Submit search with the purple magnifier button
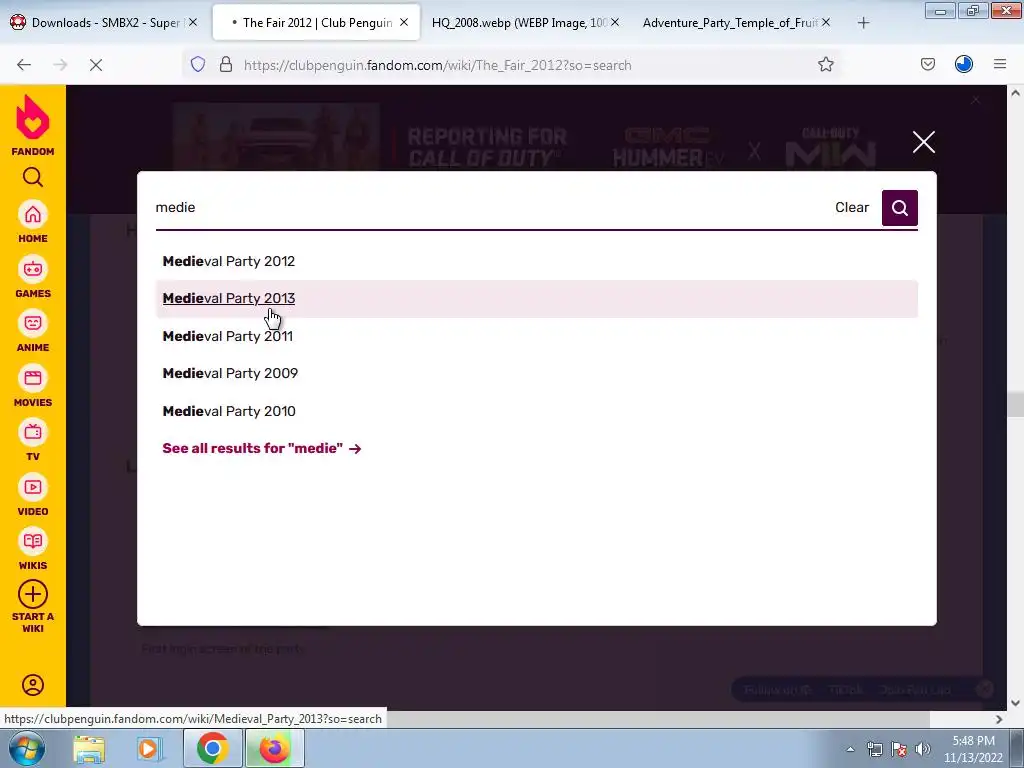This screenshot has width=1024, height=768. (899, 208)
